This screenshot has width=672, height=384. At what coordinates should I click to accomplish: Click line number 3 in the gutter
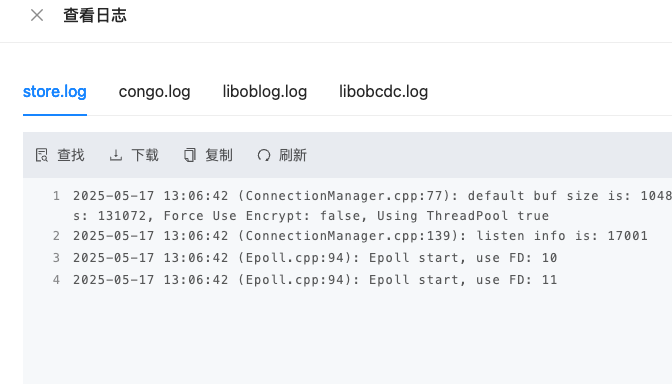pos(56,258)
